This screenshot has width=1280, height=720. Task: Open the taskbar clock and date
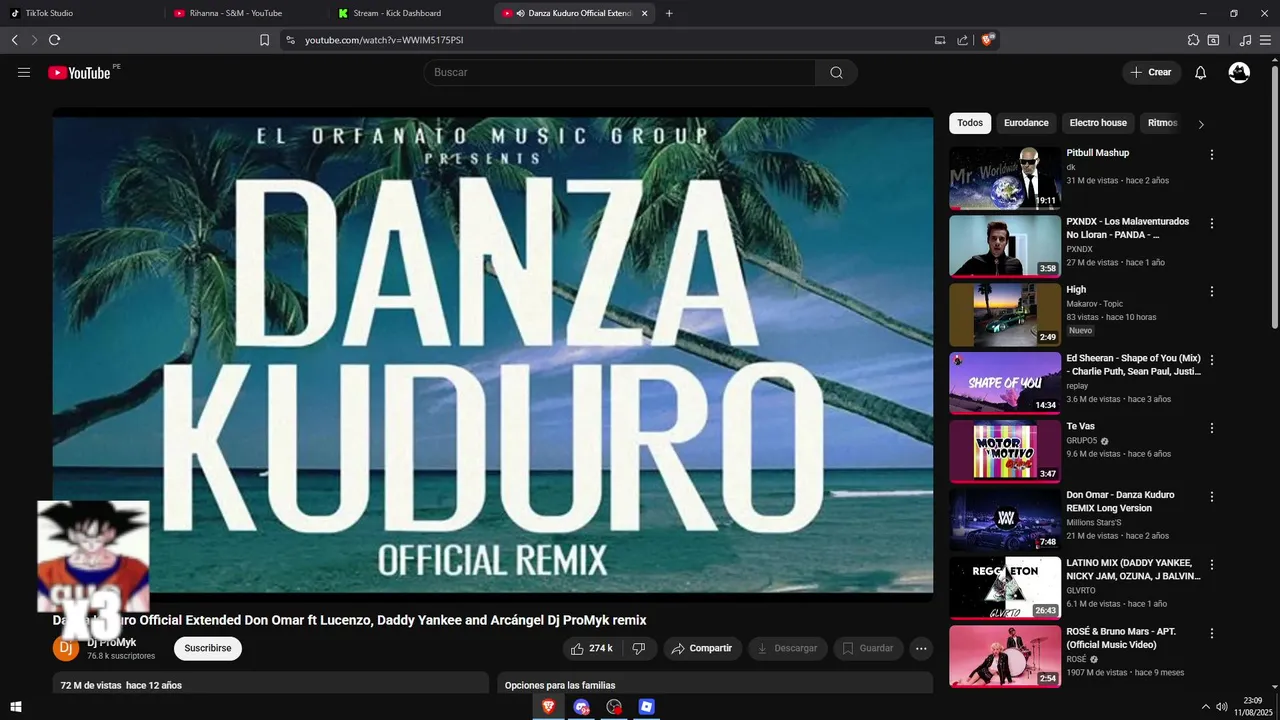tap(1252, 706)
